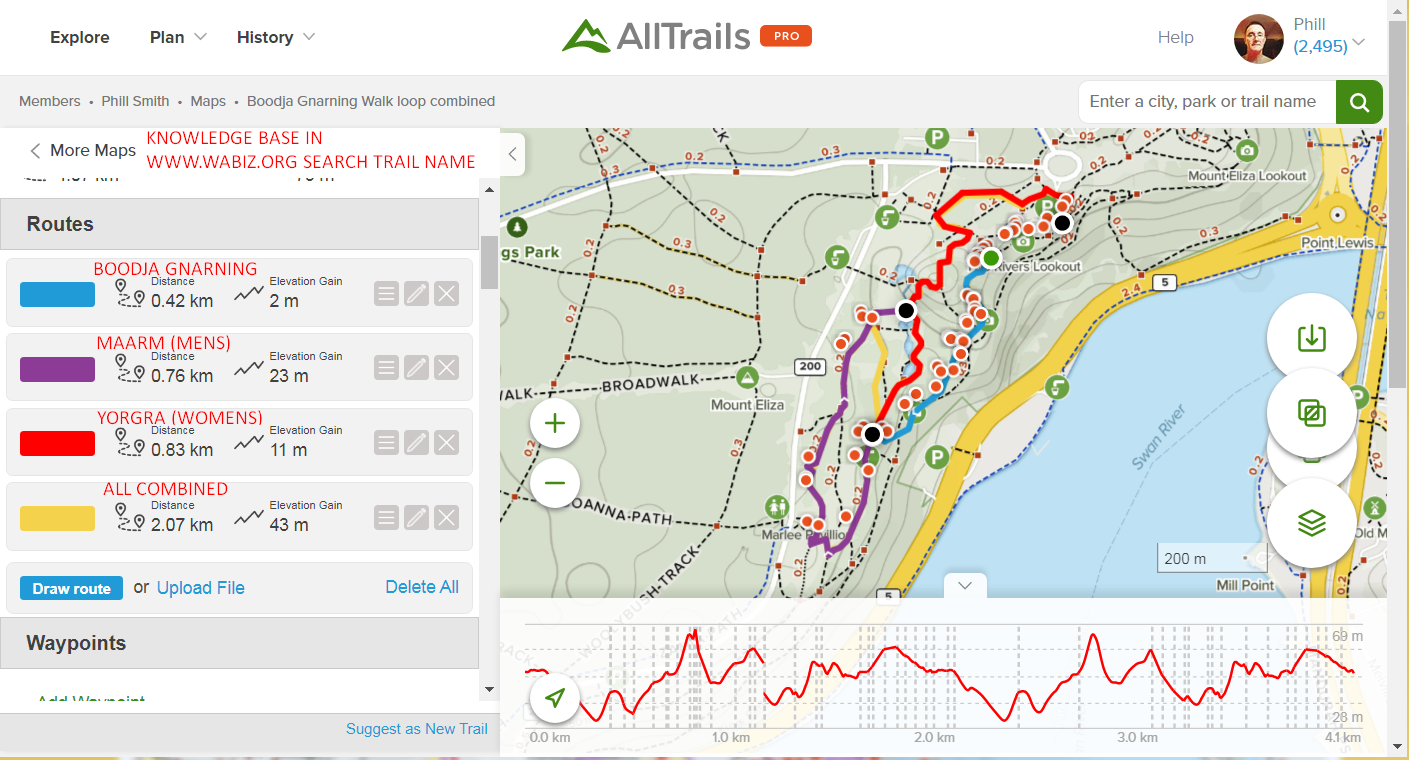Click the city, park or trail search field
The image size is (1409, 760).
coord(1207,102)
